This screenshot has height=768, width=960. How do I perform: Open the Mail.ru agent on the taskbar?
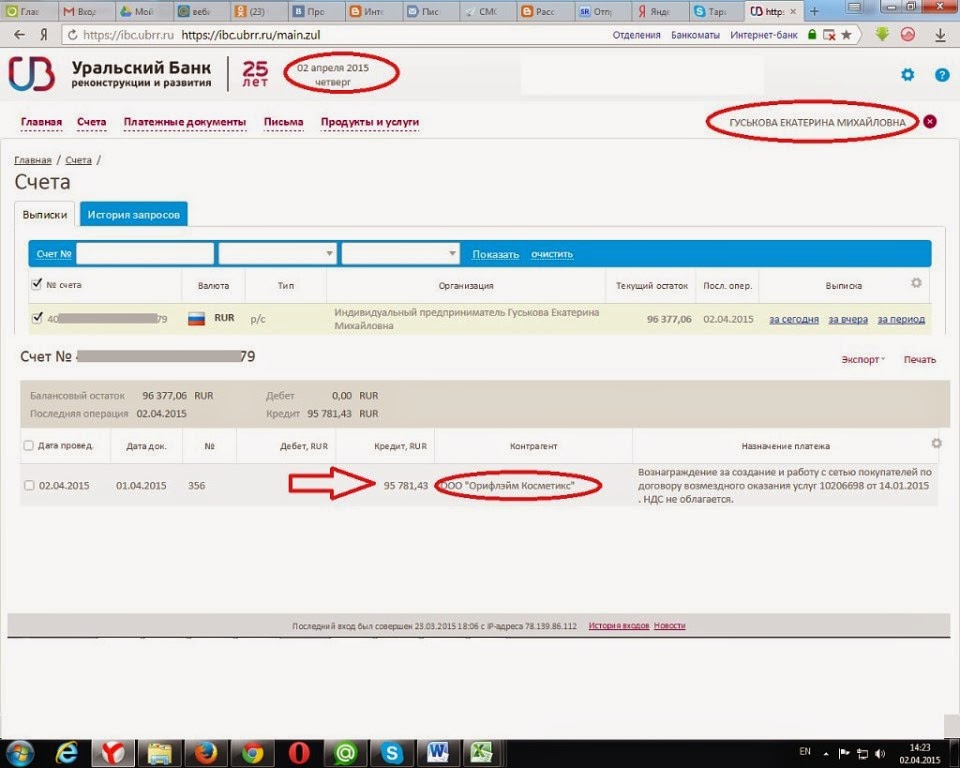click(345, 753)
